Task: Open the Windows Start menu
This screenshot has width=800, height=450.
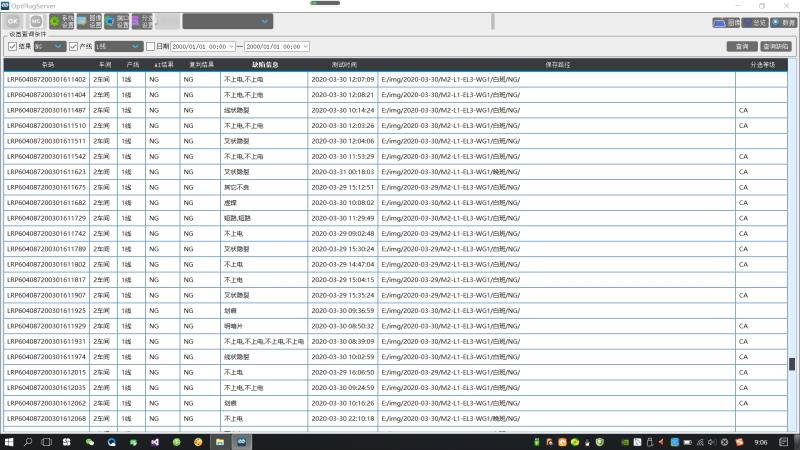Action: coord(9,442)
